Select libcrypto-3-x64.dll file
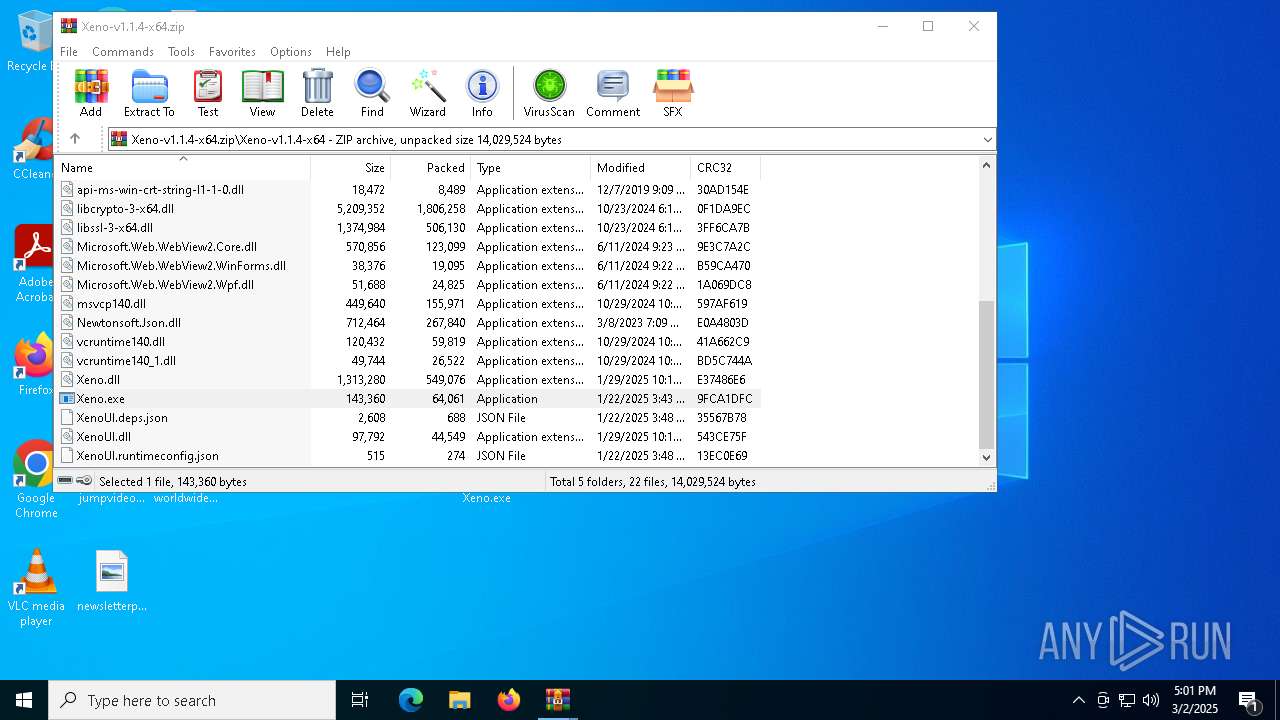 408,208
